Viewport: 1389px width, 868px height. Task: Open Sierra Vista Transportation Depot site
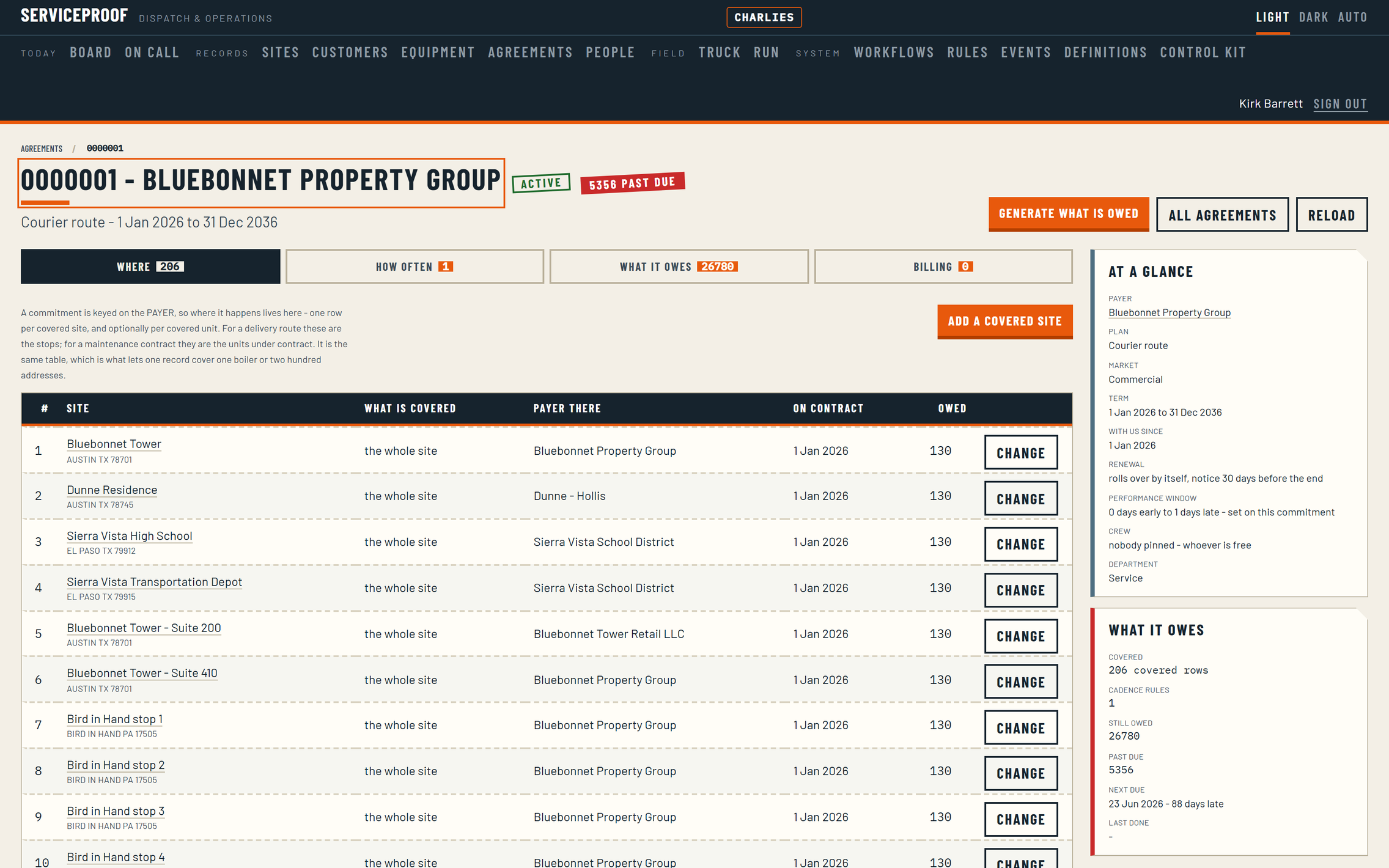pos(154,582)
